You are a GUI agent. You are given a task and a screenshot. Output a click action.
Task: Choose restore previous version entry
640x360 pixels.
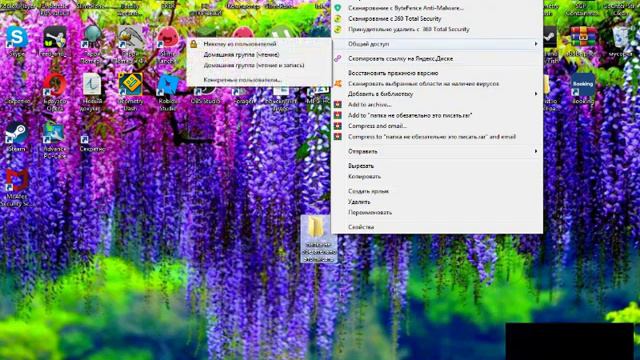(x=437, y=73)
